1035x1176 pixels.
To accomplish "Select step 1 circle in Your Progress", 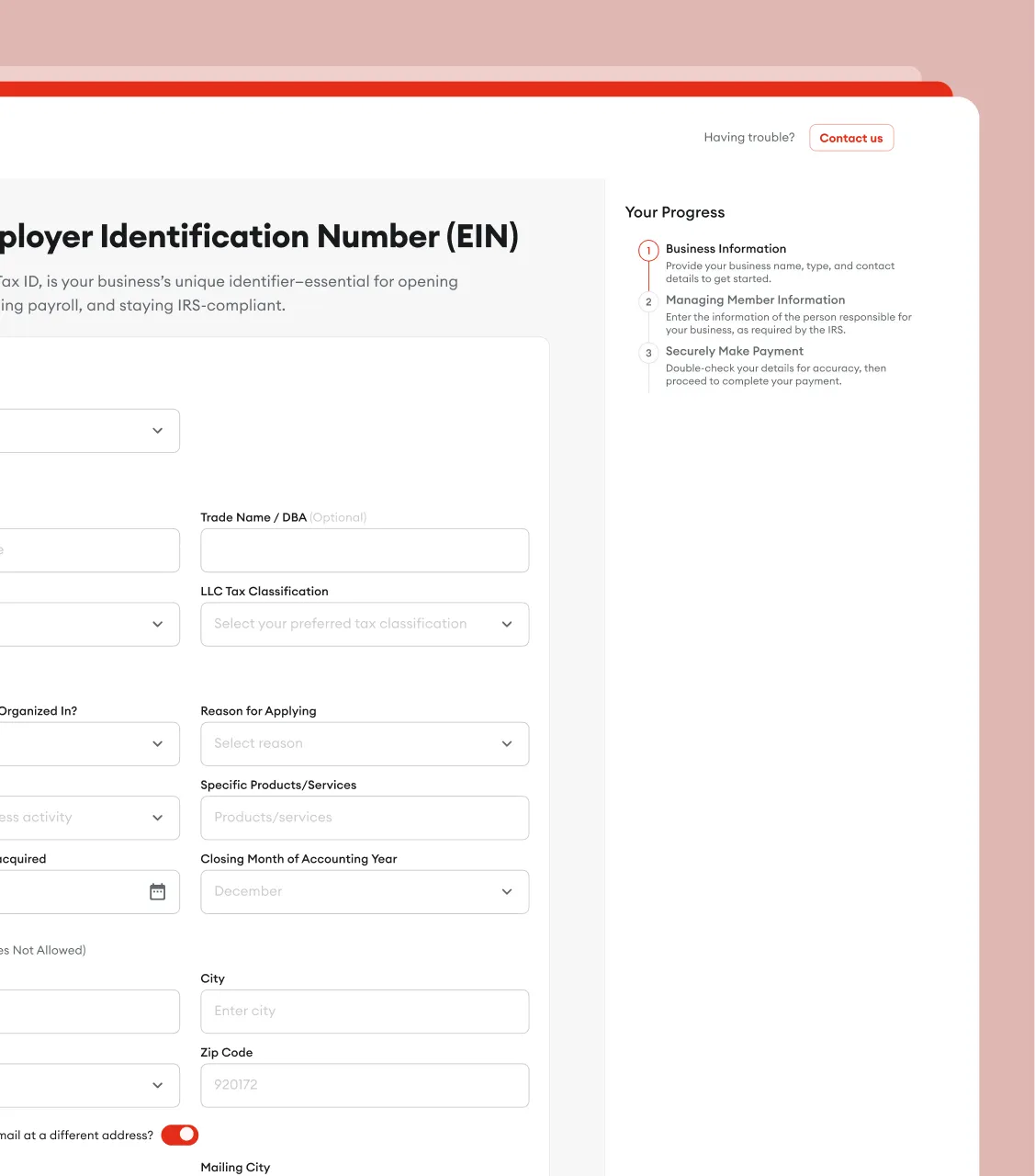I will tap(648, 250).
